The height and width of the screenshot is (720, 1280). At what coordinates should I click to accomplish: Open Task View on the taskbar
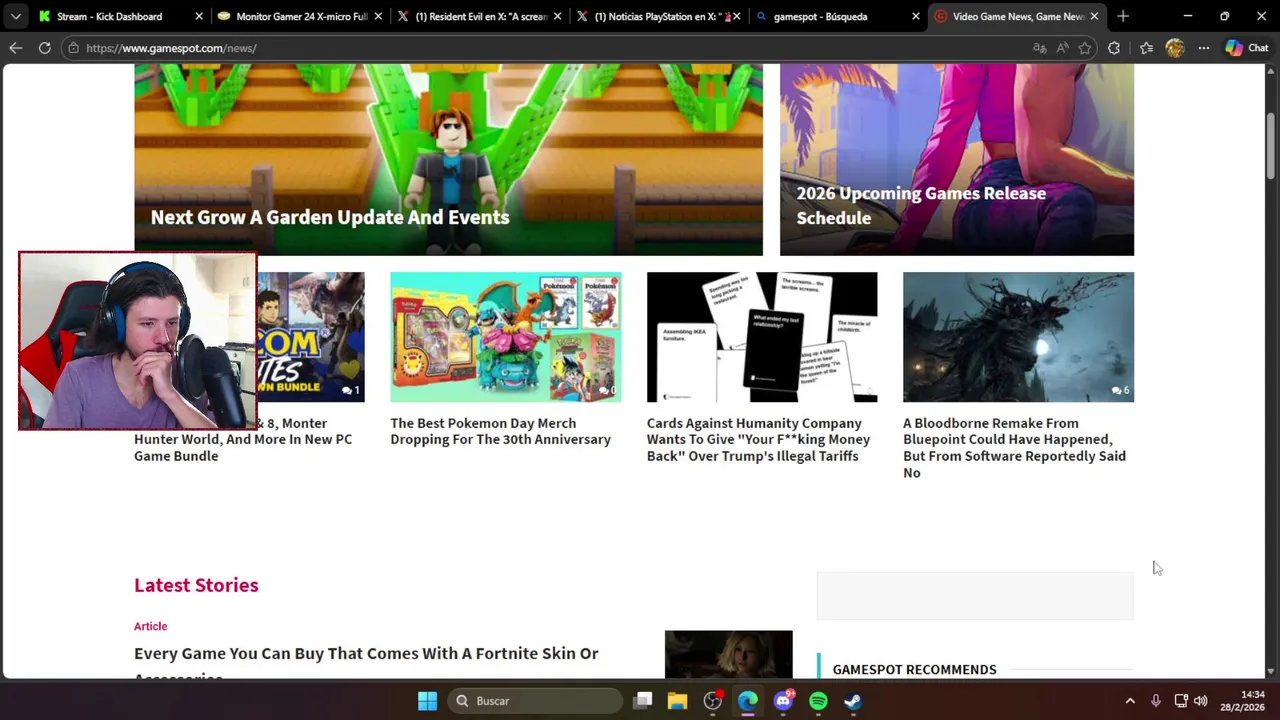[643, 701]
